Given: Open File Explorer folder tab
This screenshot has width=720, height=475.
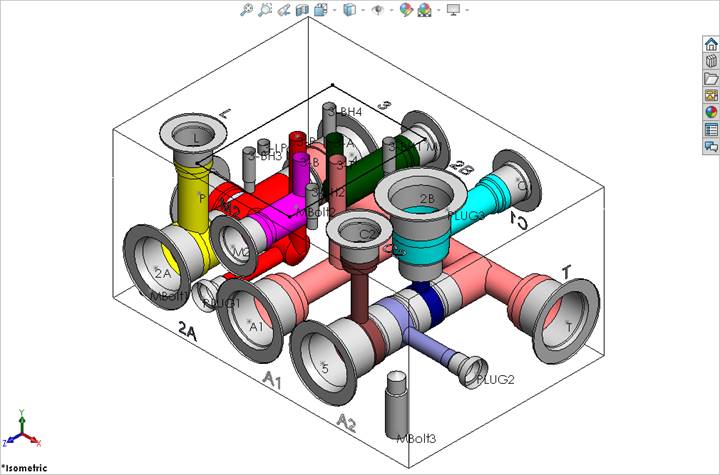Looking at the screenshot, I should click(x=711, y=78).
